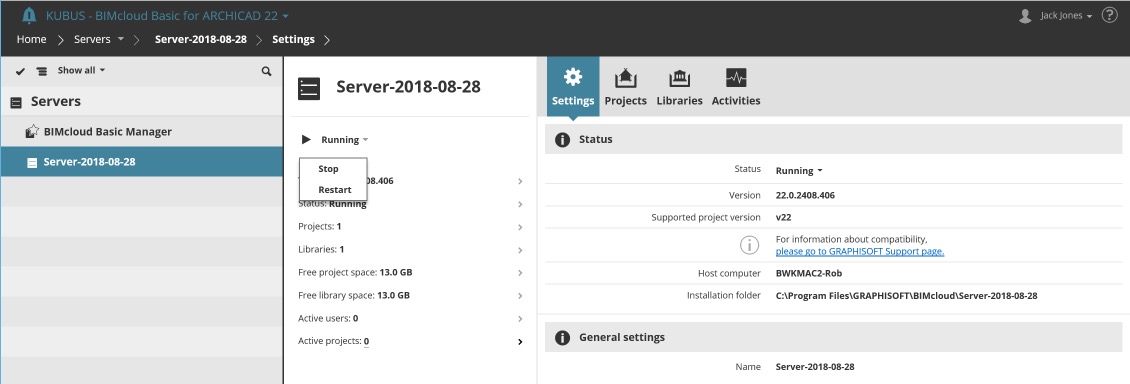Click the BIMcloud Basic Manager star icon
Viewport: 1130px width, 384px height.
[x=32, y=132]
